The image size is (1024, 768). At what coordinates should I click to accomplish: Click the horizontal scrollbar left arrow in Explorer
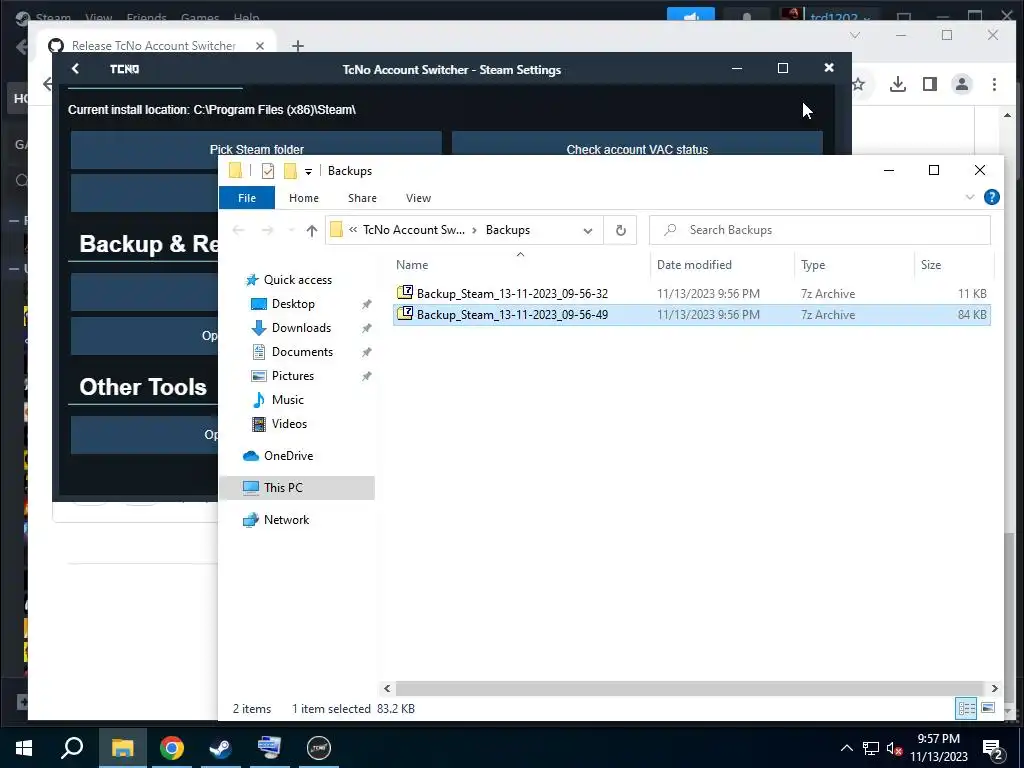(x=387, y=688)
